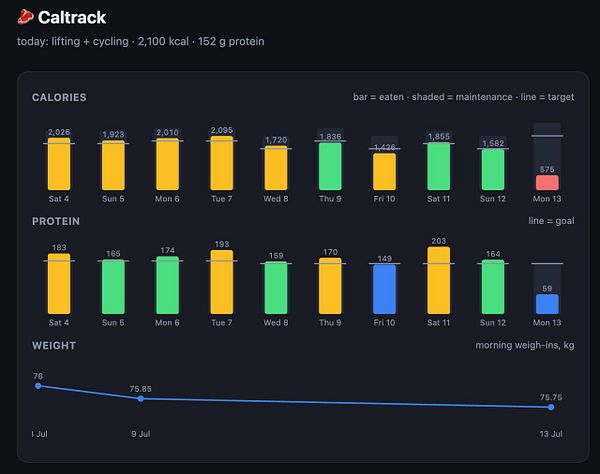The image size is (600, 474).
Task: Click the 'Wed 8' label under calories chart
Action: [x=276, y=199]
